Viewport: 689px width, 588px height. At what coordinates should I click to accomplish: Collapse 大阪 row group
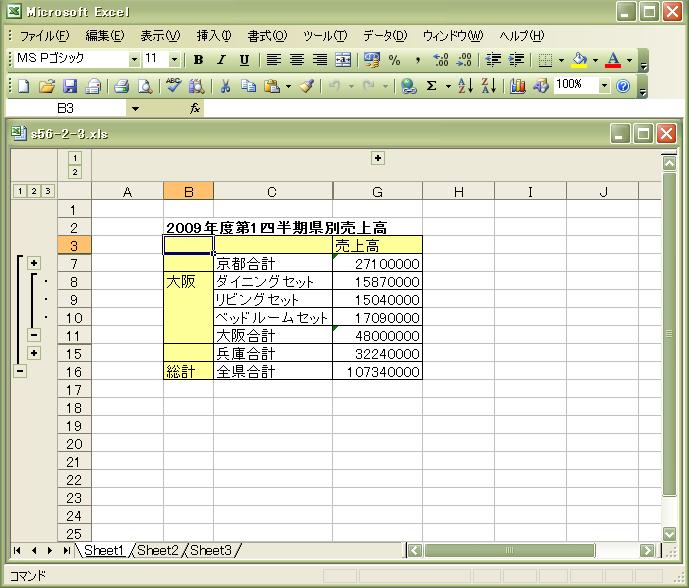[34, 335]
